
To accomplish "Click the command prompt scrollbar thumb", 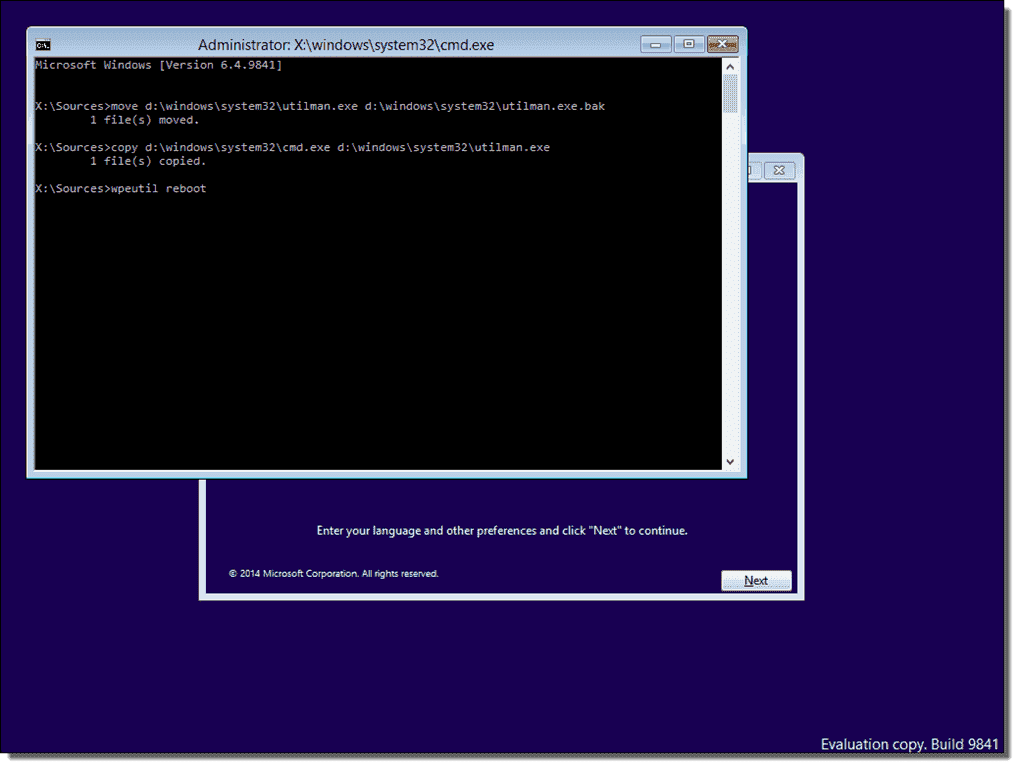I will pyautogui.click(x=730, y=94).
